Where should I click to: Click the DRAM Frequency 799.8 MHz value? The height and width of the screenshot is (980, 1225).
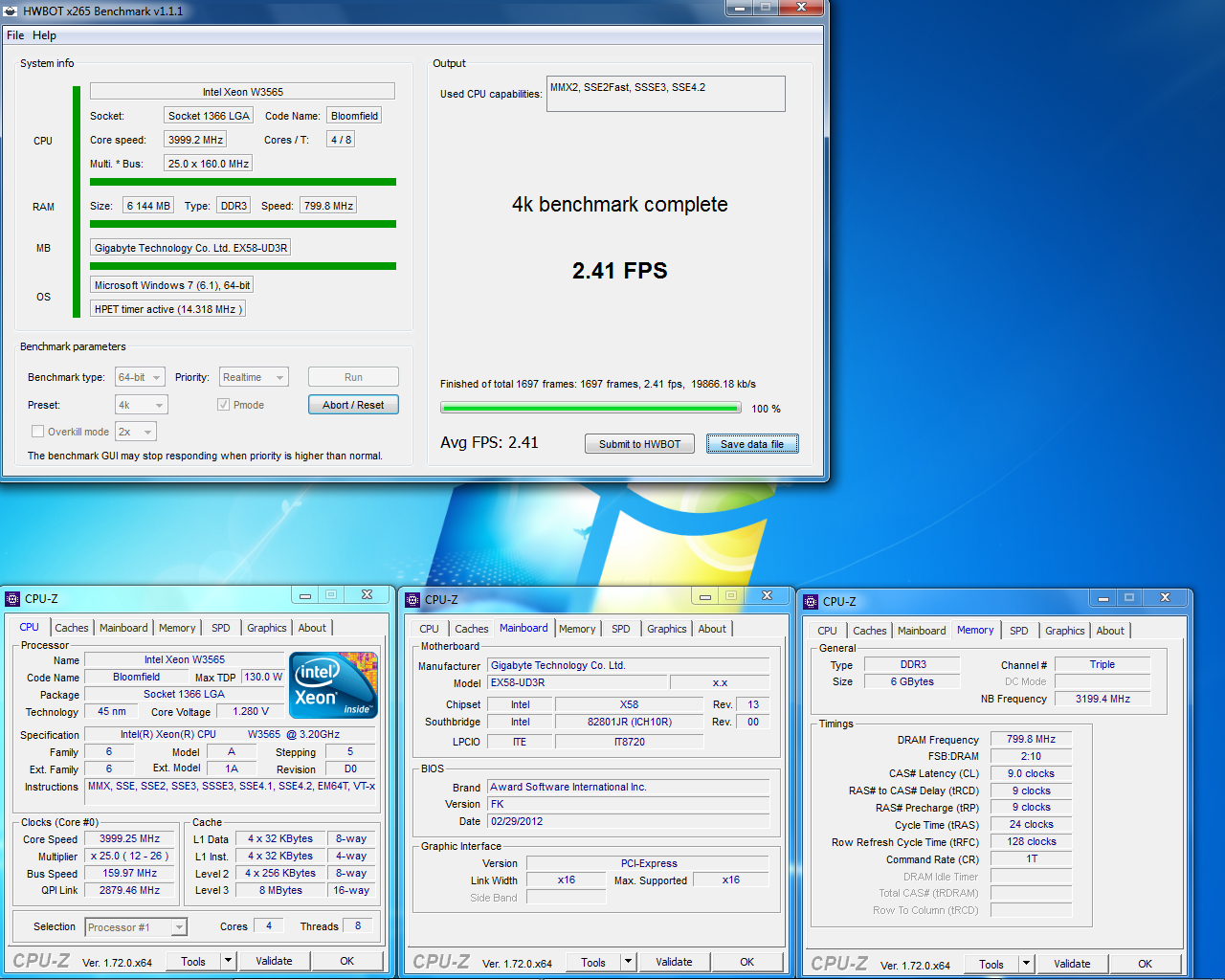pyautogui.click(x=1031, y=739)
